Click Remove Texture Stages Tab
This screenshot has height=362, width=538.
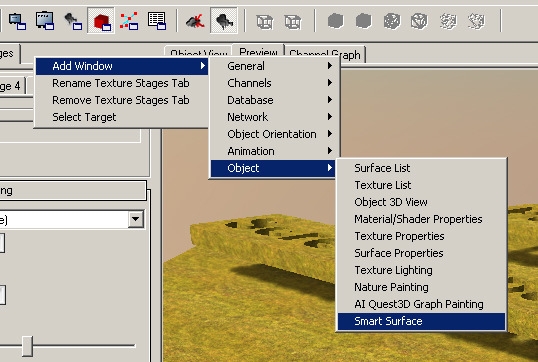click(x=121, y=100)
